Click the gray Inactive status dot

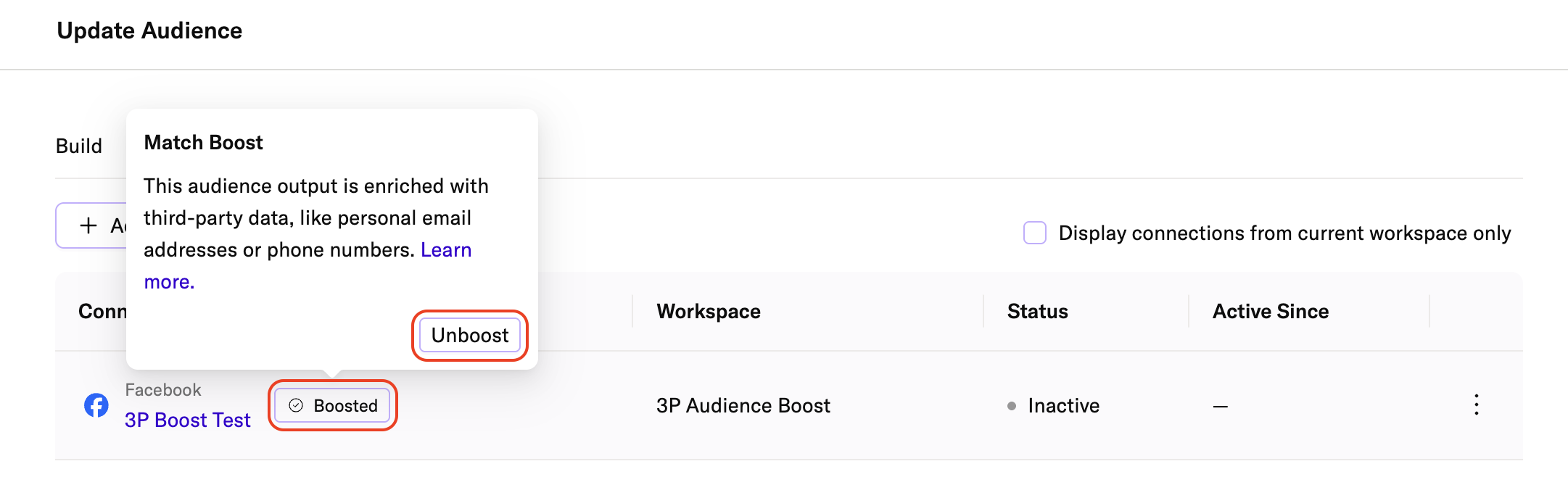1012,406
